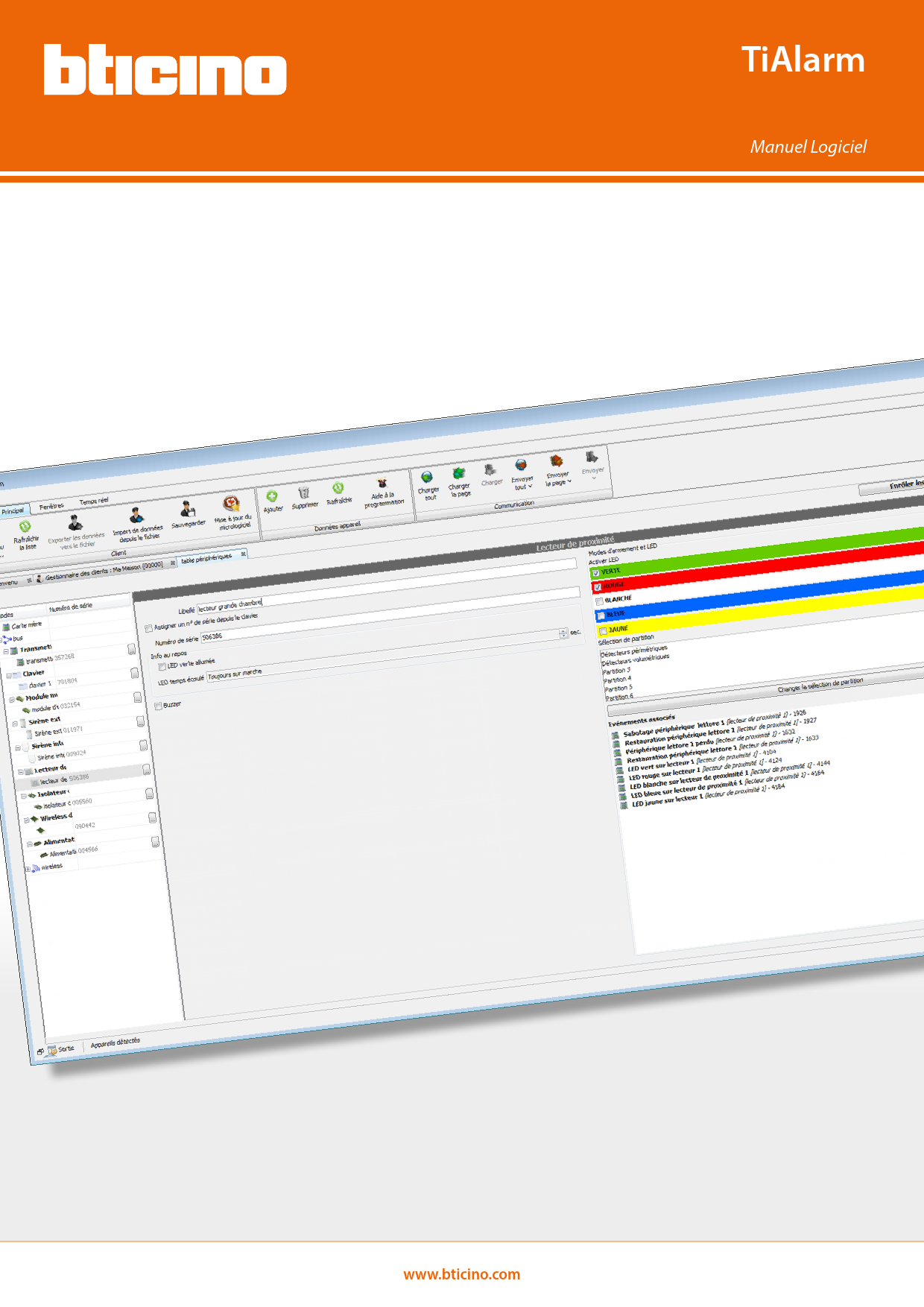Enable the Buzzer checkbox
Viewport: 924px width, 1307px height.
(158, 706)
